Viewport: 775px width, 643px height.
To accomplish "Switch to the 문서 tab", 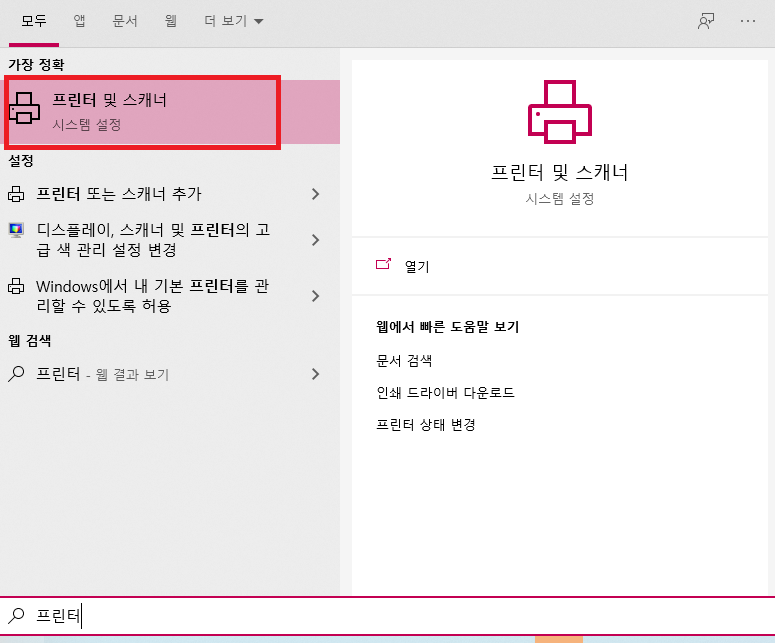I will click(125, 21).
